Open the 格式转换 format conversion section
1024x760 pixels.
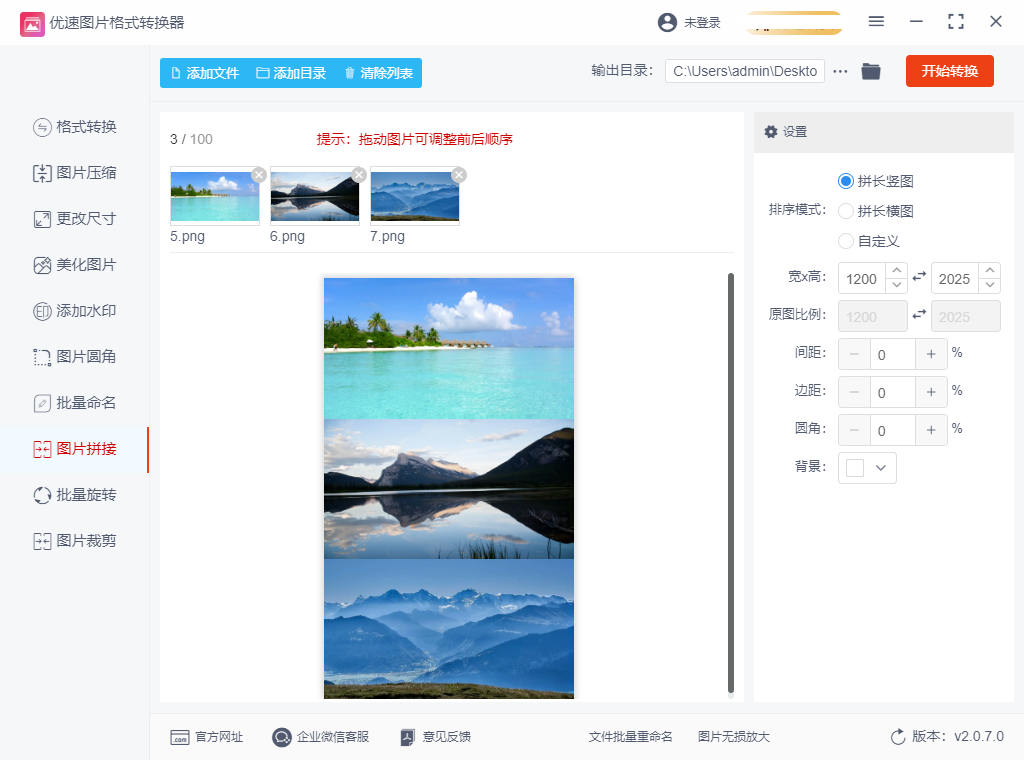[74, 127]
